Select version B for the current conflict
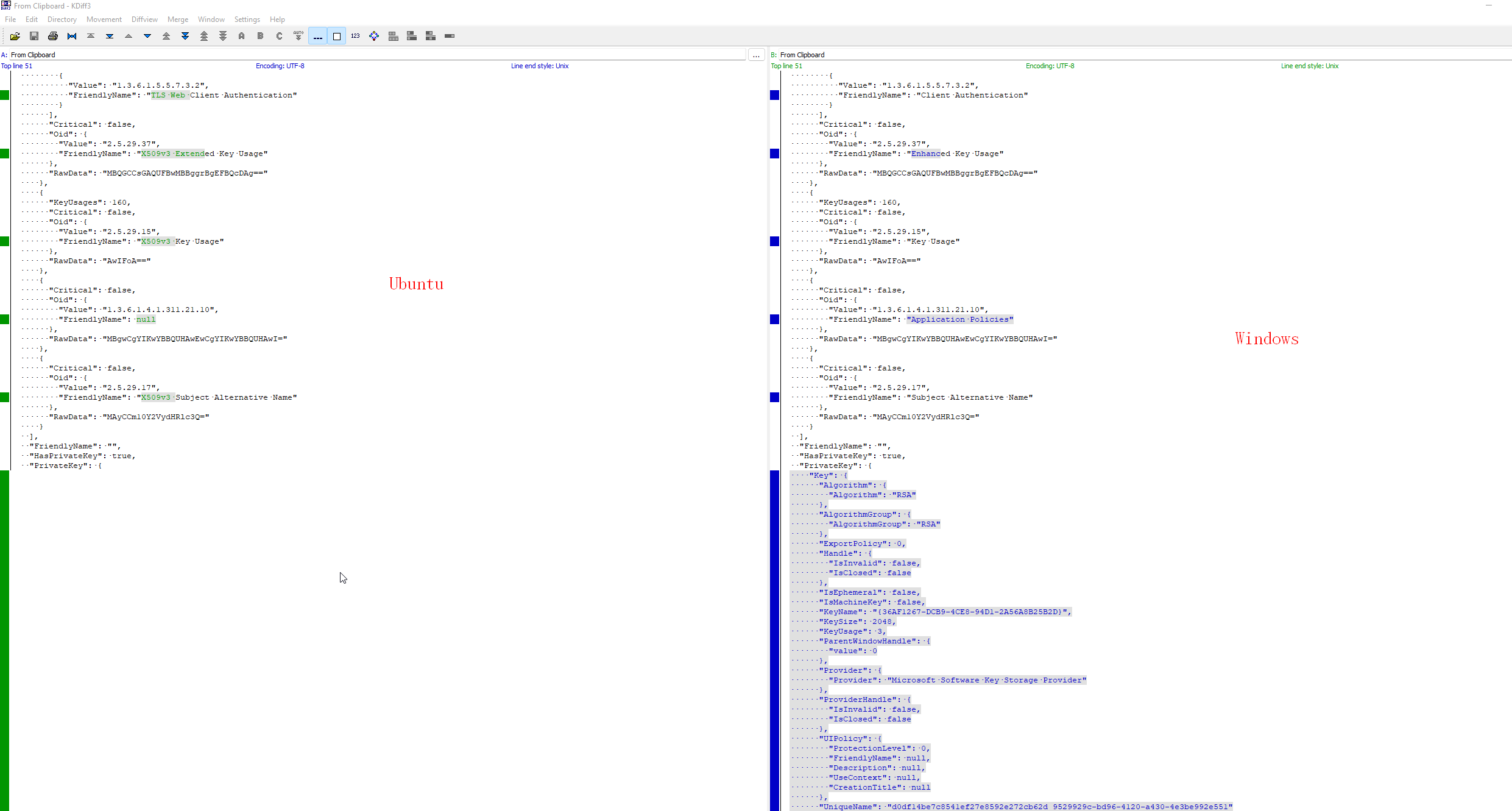The height and width of the screenshot is (811, 1512). coord(260,36)
